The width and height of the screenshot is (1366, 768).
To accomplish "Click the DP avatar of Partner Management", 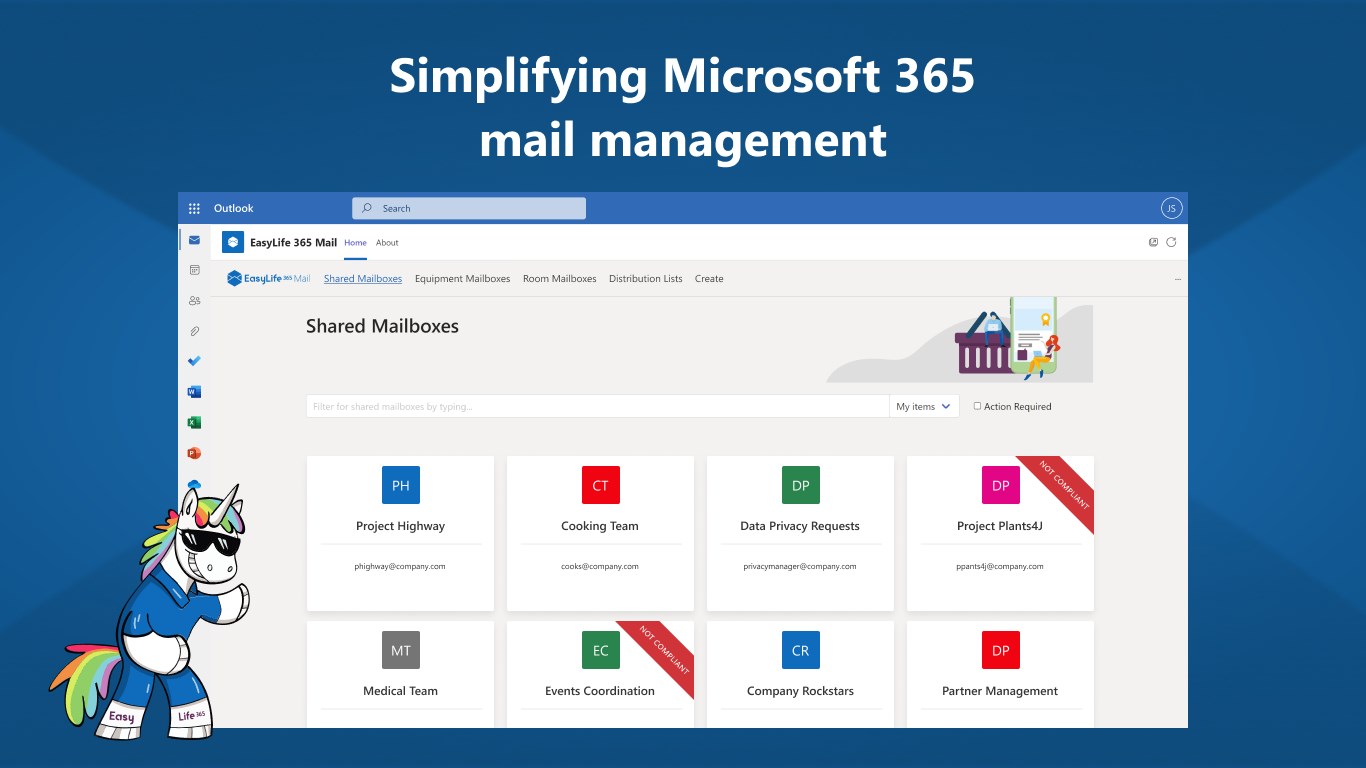I will 1001,650.
